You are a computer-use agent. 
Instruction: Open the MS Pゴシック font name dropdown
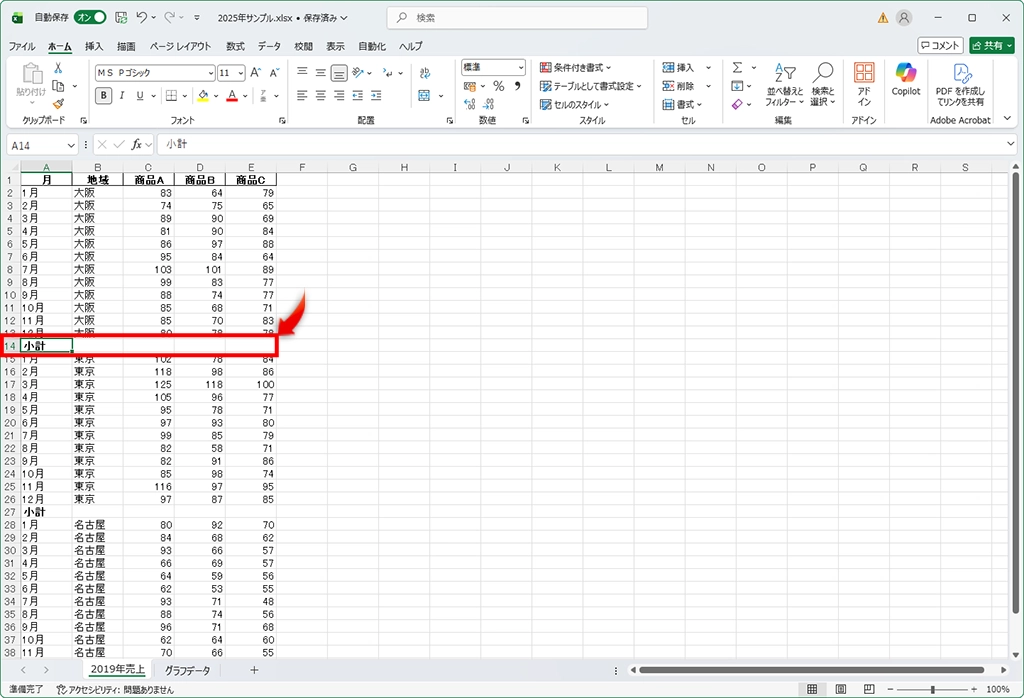tap(155, 73)
